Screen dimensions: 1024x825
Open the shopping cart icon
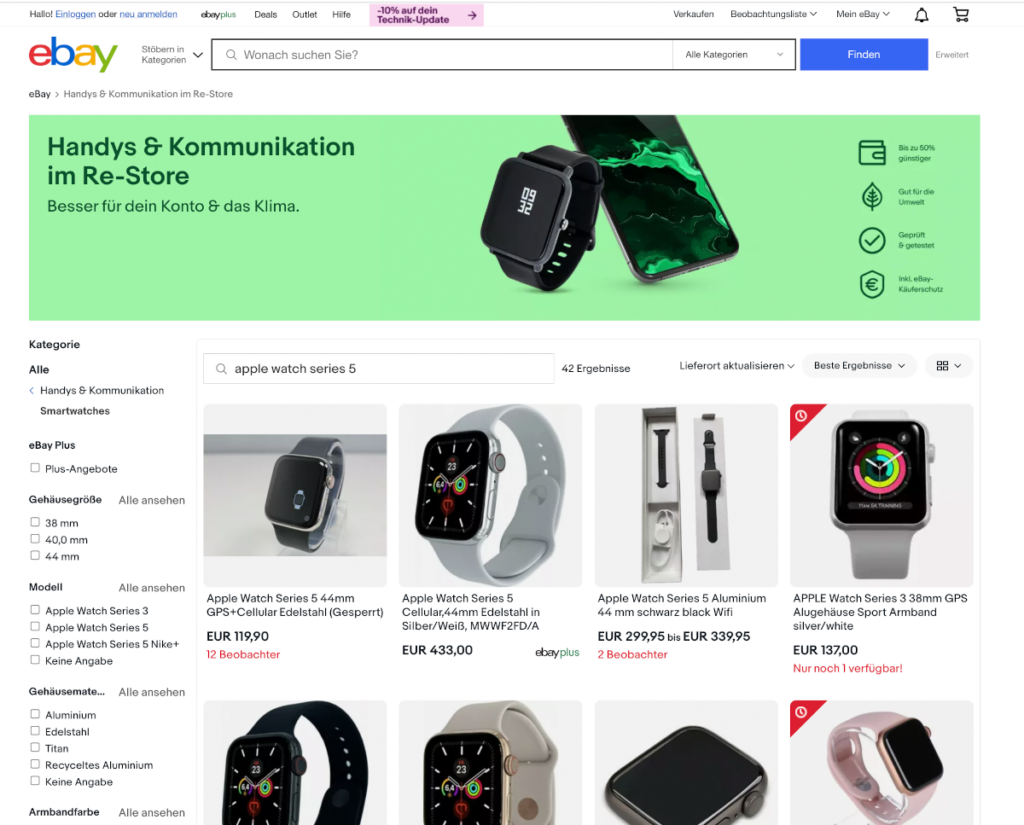pos(961,14)
